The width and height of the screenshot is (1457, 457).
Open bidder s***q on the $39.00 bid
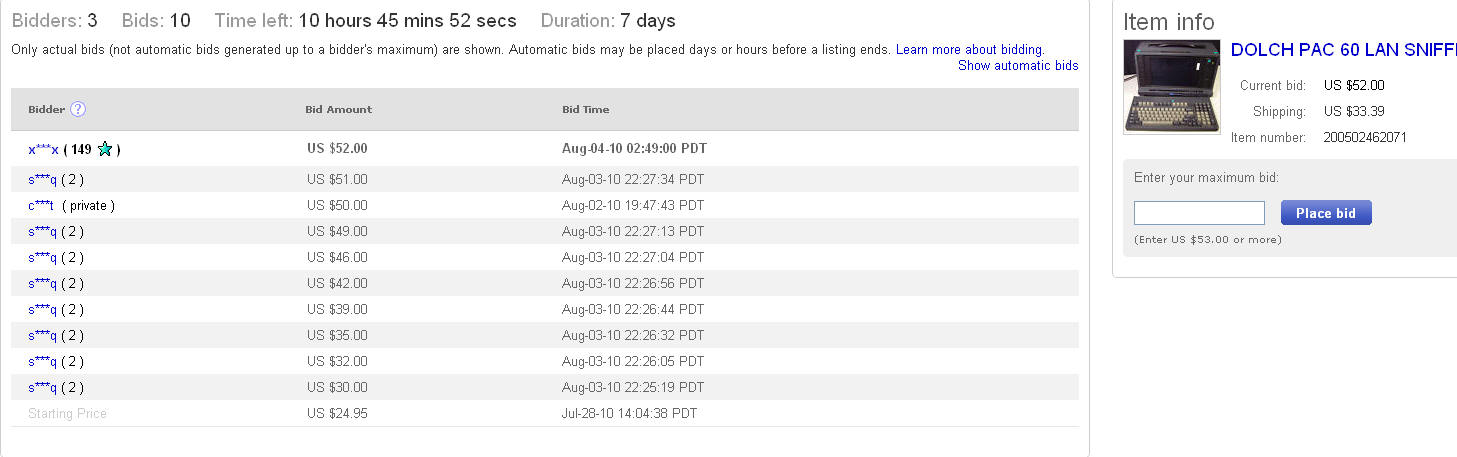point(43,309)
